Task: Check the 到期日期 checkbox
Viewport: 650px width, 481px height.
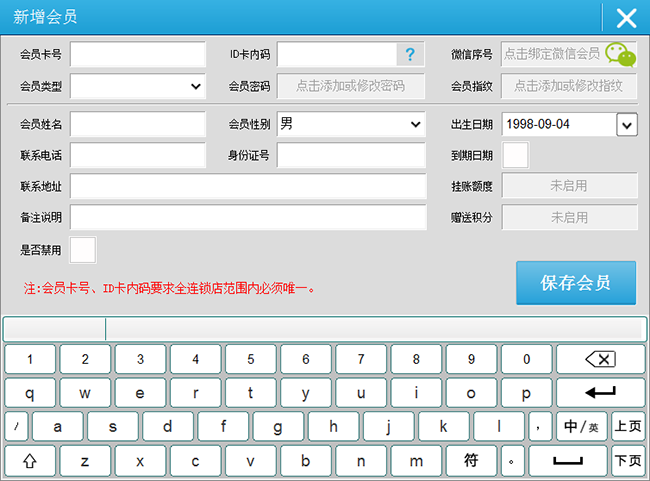Action: pos(515,156)
